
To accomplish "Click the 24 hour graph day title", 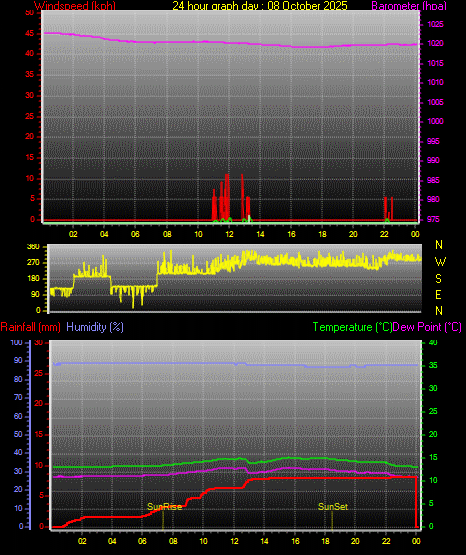I will (260, 6).
